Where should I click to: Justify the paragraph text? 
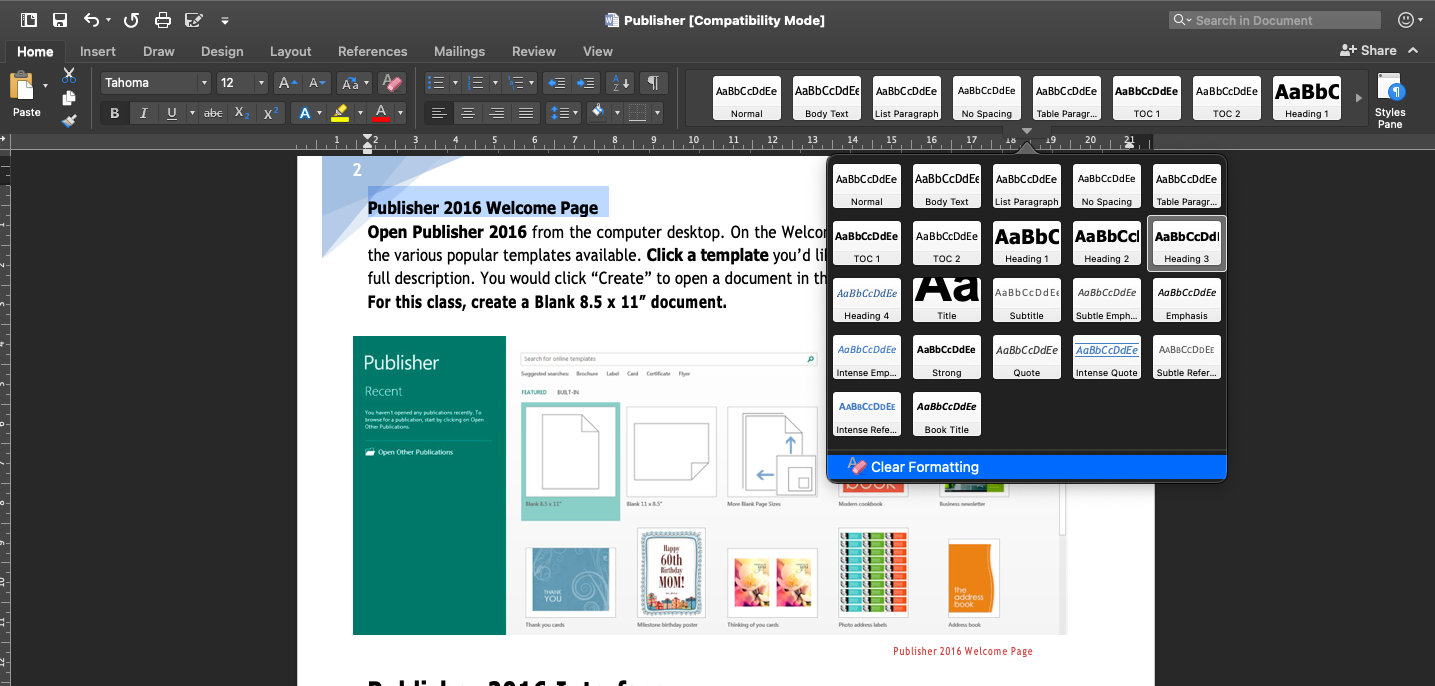526,113
